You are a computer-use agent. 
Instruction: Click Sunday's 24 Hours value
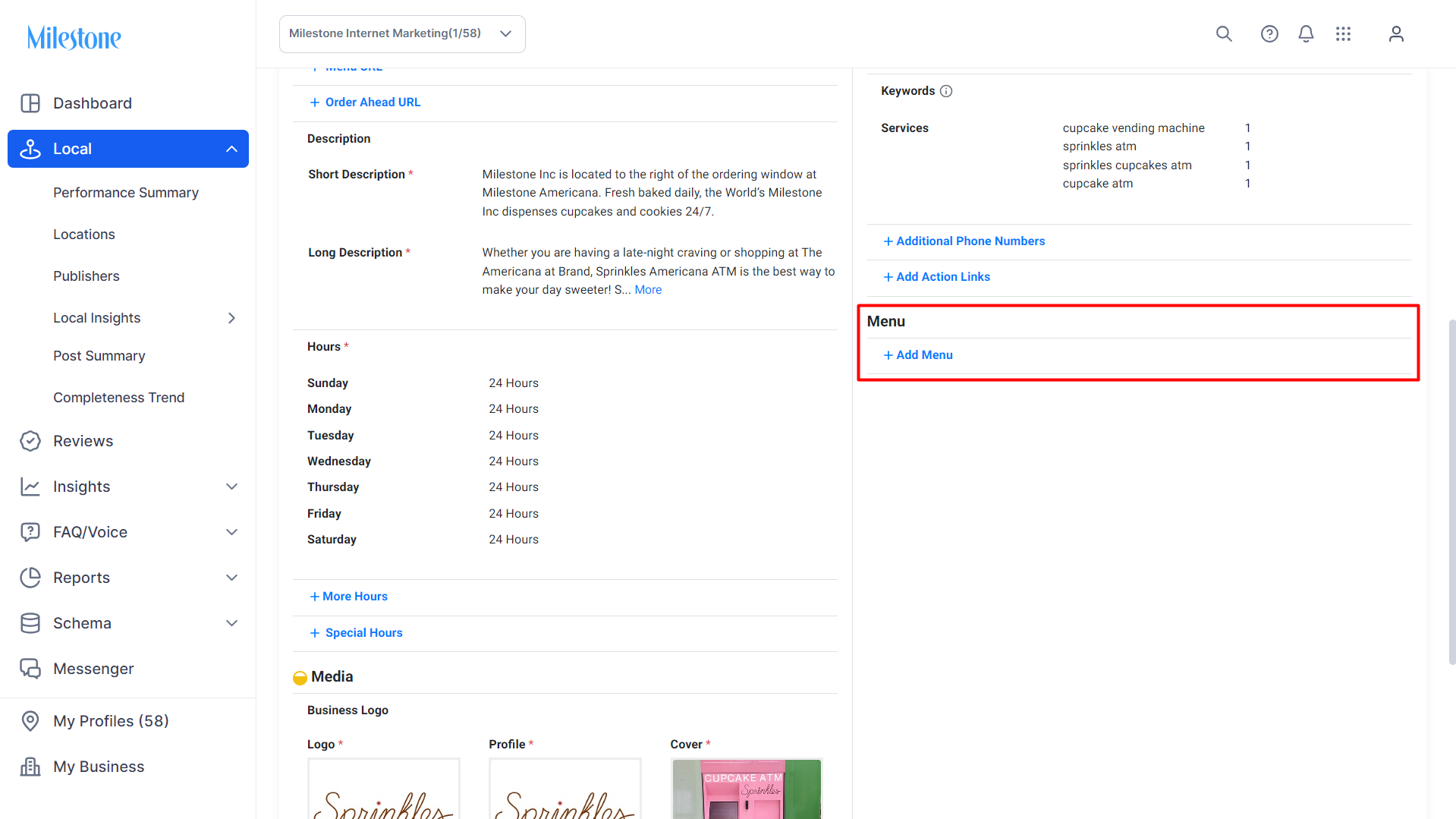[514, 383]
